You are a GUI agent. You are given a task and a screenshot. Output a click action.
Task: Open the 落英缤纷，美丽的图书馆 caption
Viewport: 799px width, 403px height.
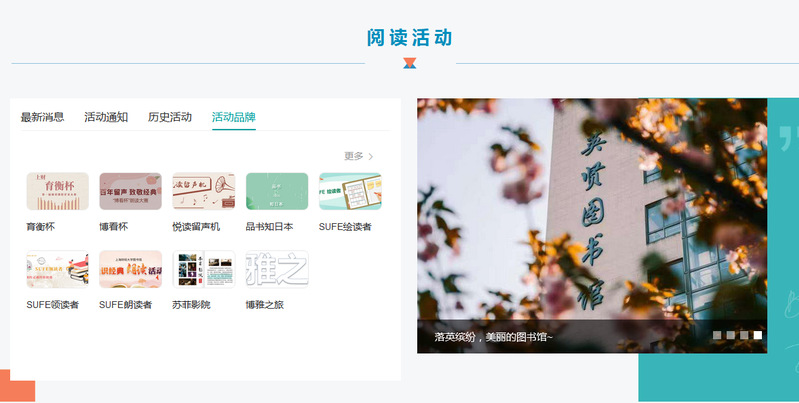click(x=494, y=337)
